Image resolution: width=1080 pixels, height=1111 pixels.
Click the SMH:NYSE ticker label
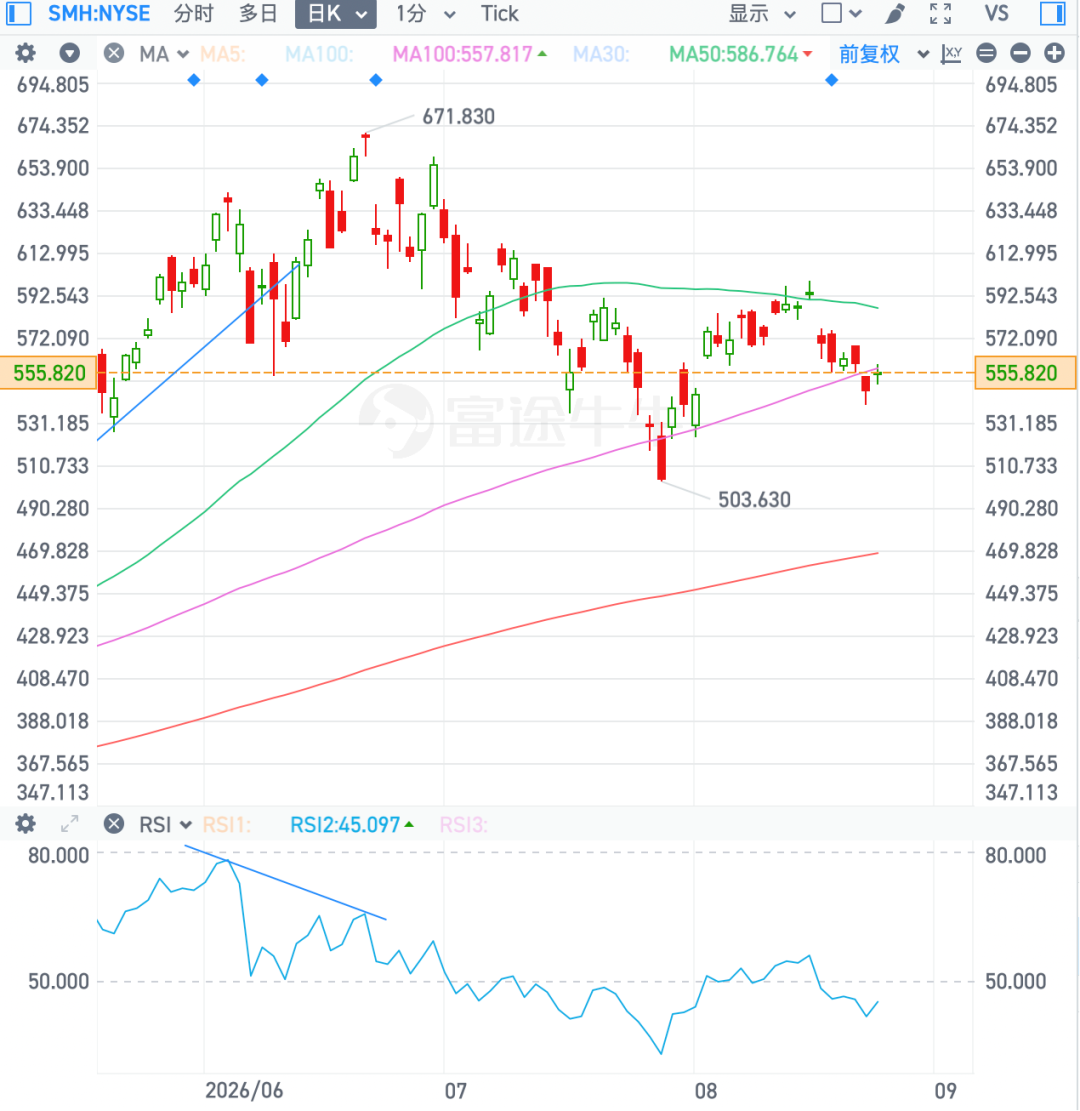pyautogui.click(x=99, y=13)
